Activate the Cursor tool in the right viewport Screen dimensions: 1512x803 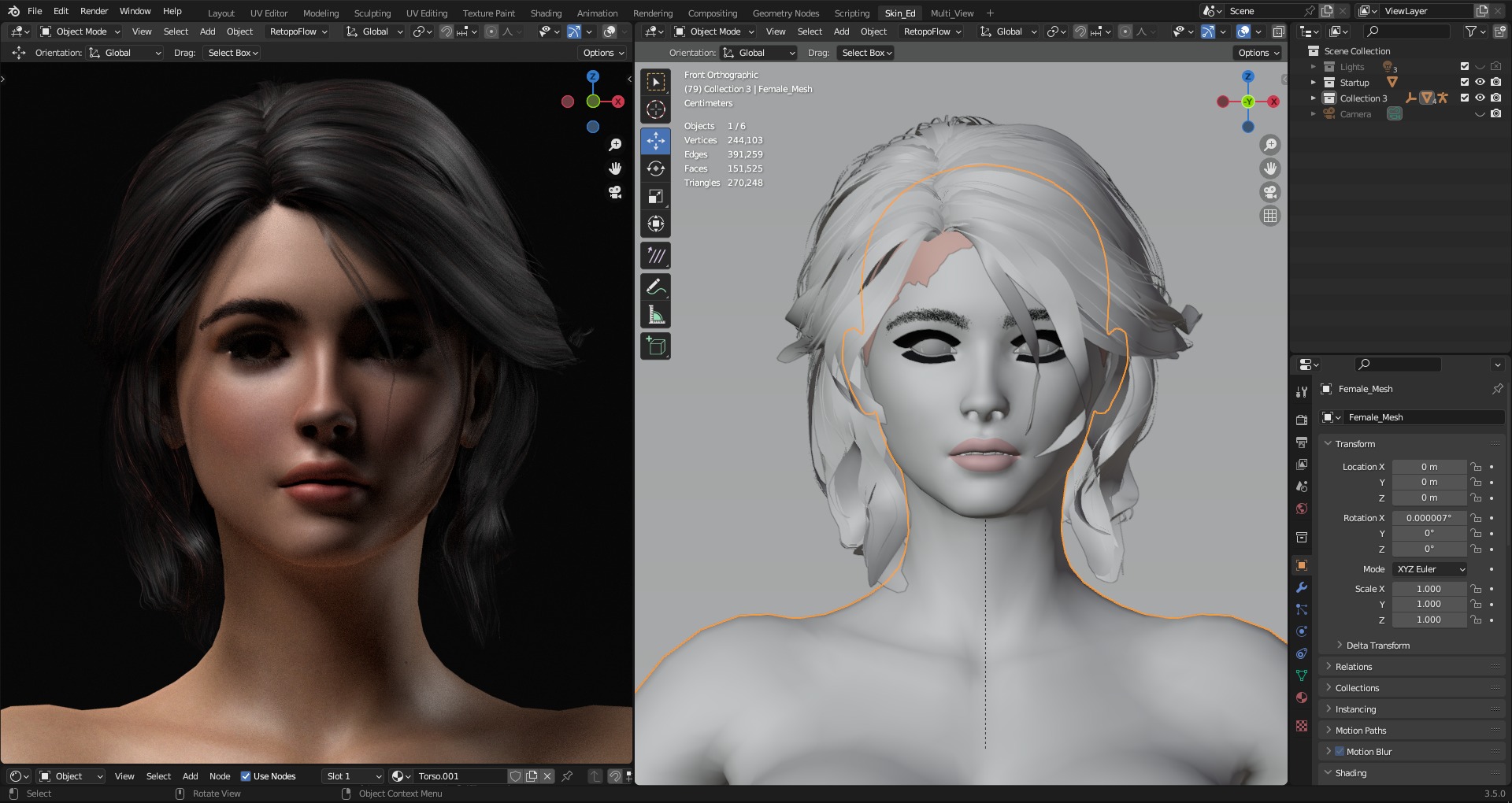[656, 109]
